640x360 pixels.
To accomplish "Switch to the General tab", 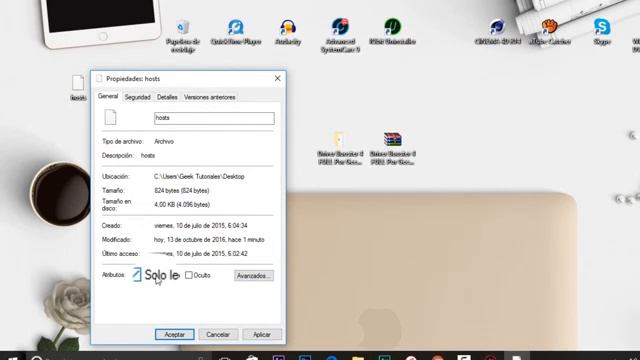I will pyautogui.click(x=108, y=96).
